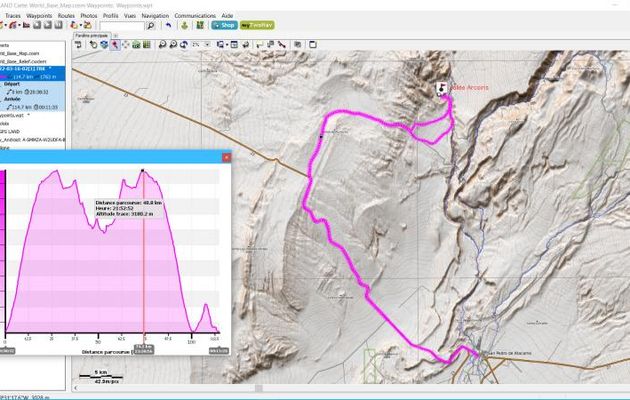Open the Navigation menu
630x400 pixels.
[155, 16]
